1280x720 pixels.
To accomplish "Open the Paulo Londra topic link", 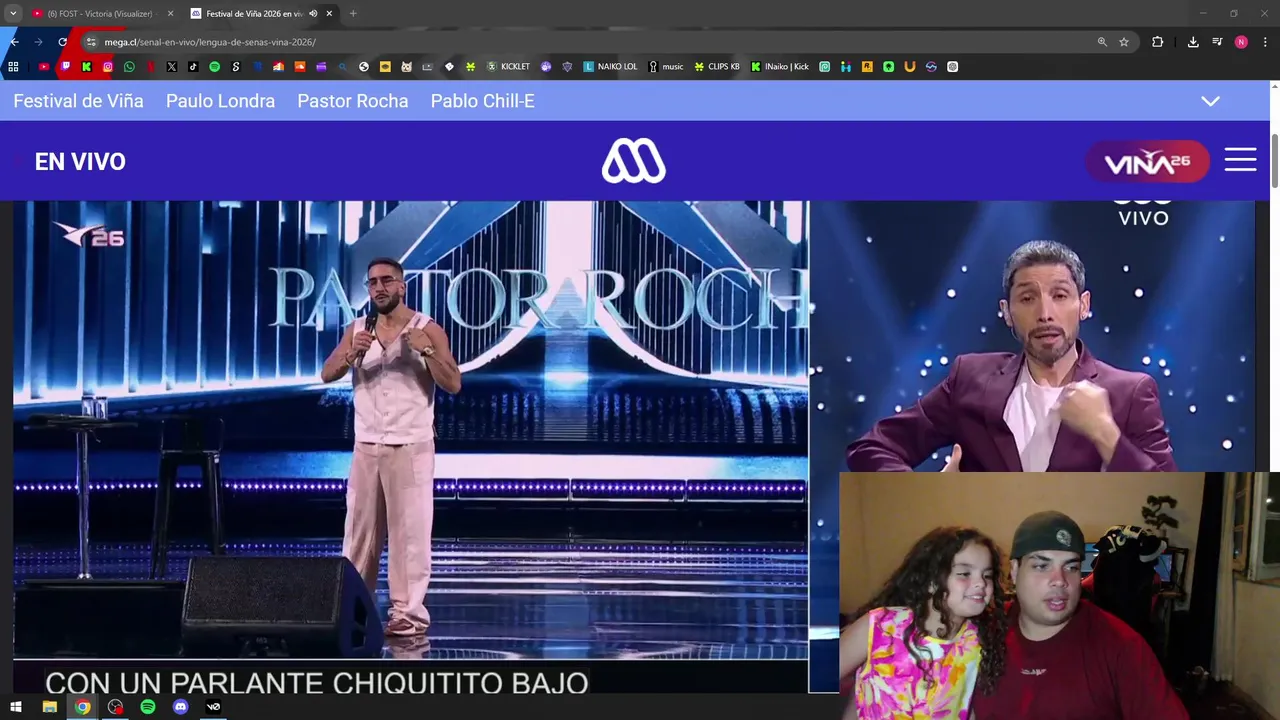I will 220,101.
